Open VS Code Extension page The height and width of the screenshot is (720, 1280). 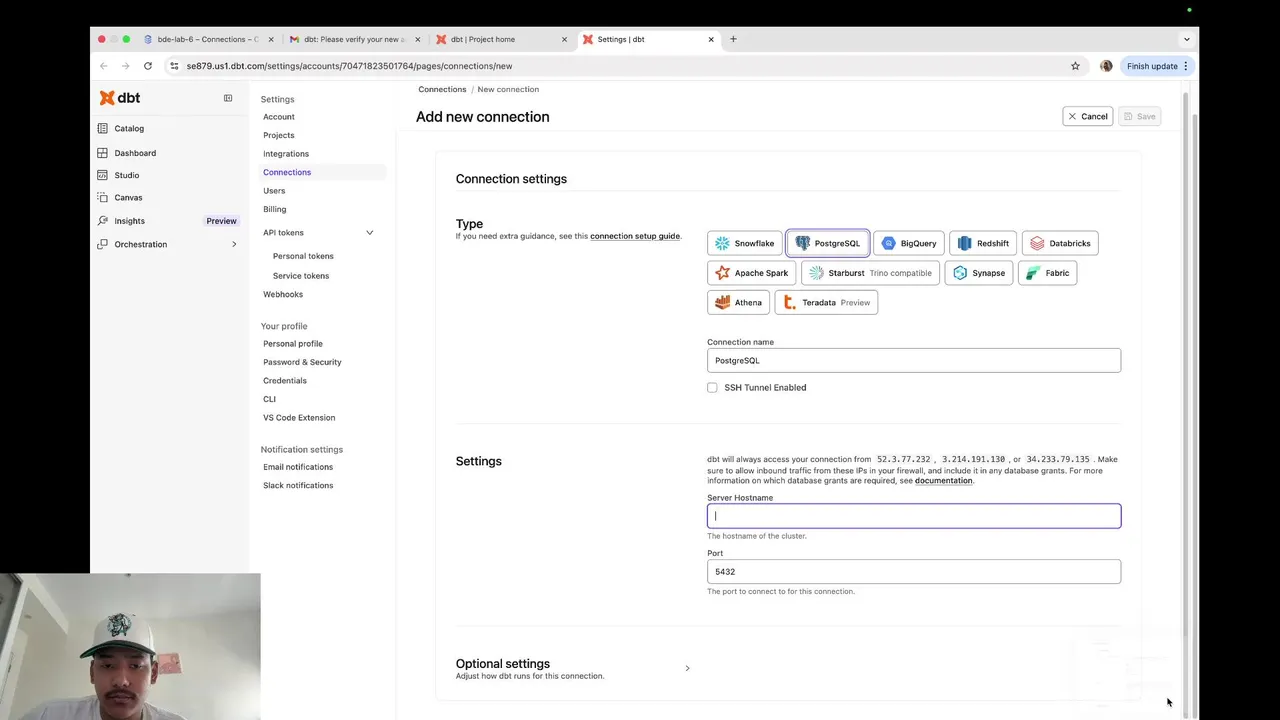pos(299,418)
